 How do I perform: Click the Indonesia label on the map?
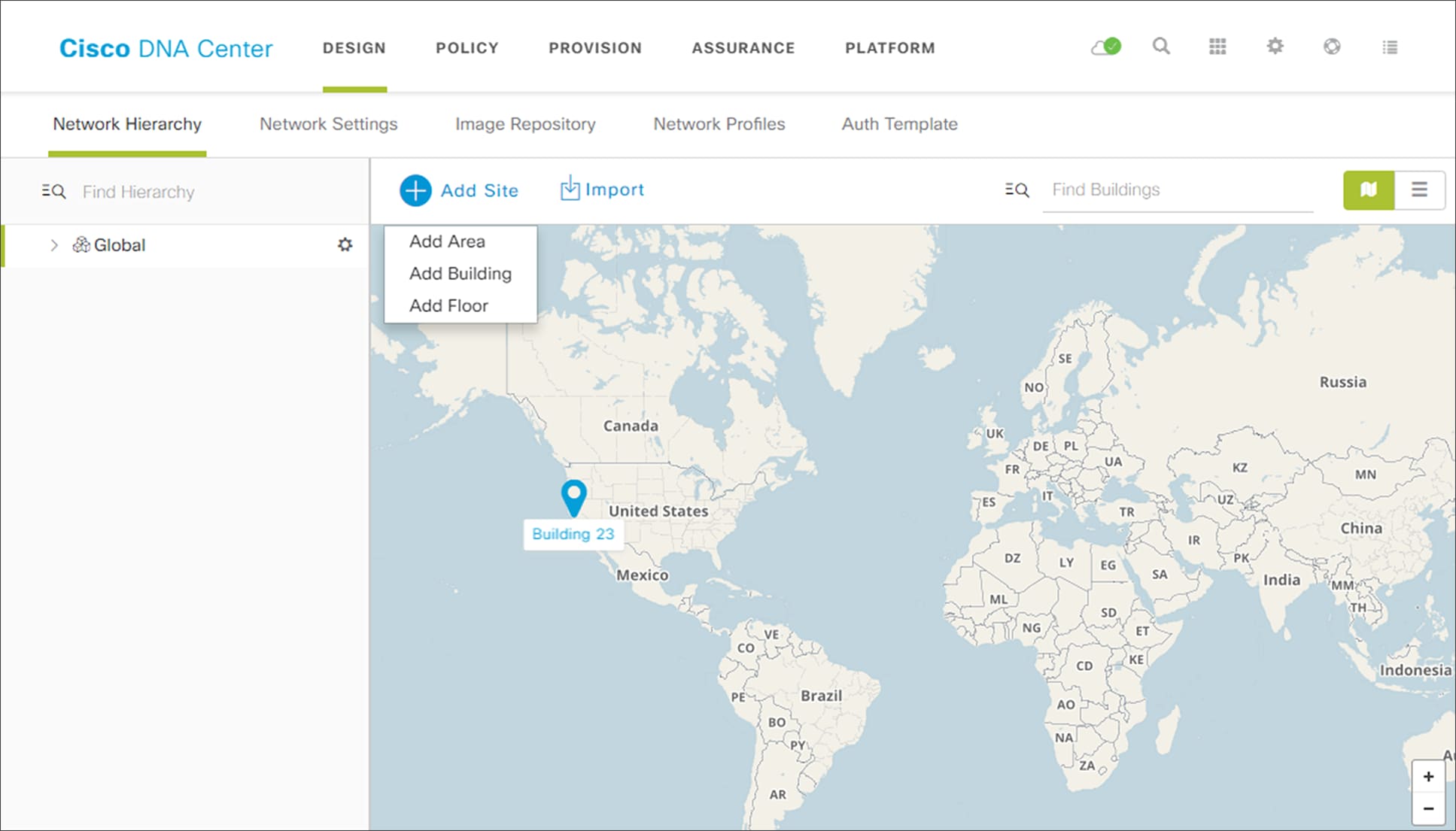point(1415,670)
